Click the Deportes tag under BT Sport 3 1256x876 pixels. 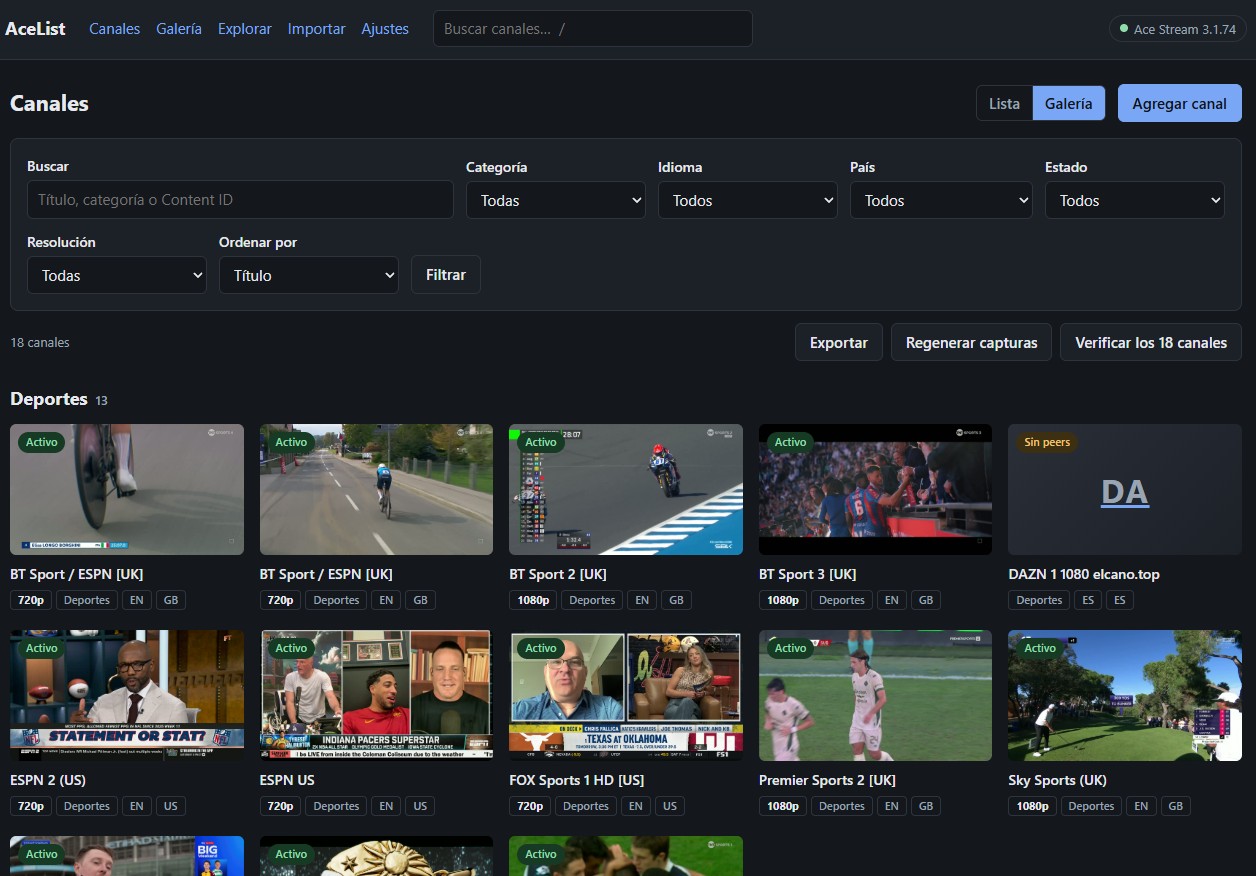[x=842, y=600]
